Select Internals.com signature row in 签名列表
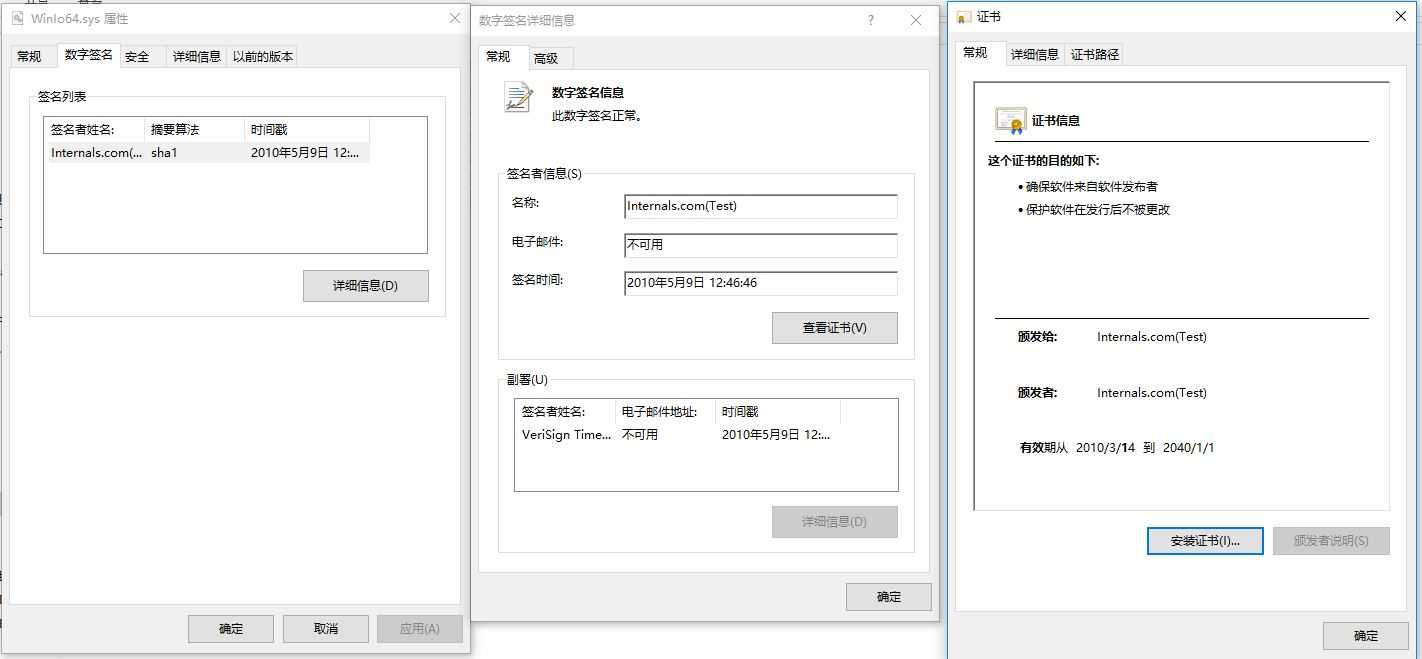The width and height of the screenshot is (1422, 659). pos(209,153)
